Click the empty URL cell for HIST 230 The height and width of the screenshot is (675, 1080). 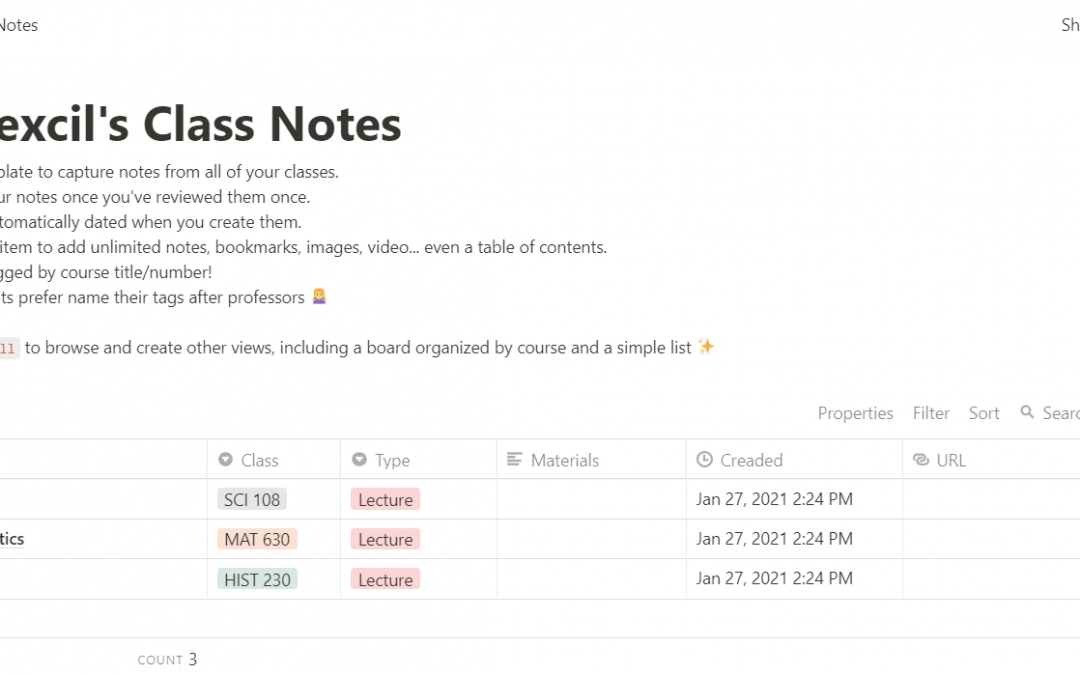point(990,579)
